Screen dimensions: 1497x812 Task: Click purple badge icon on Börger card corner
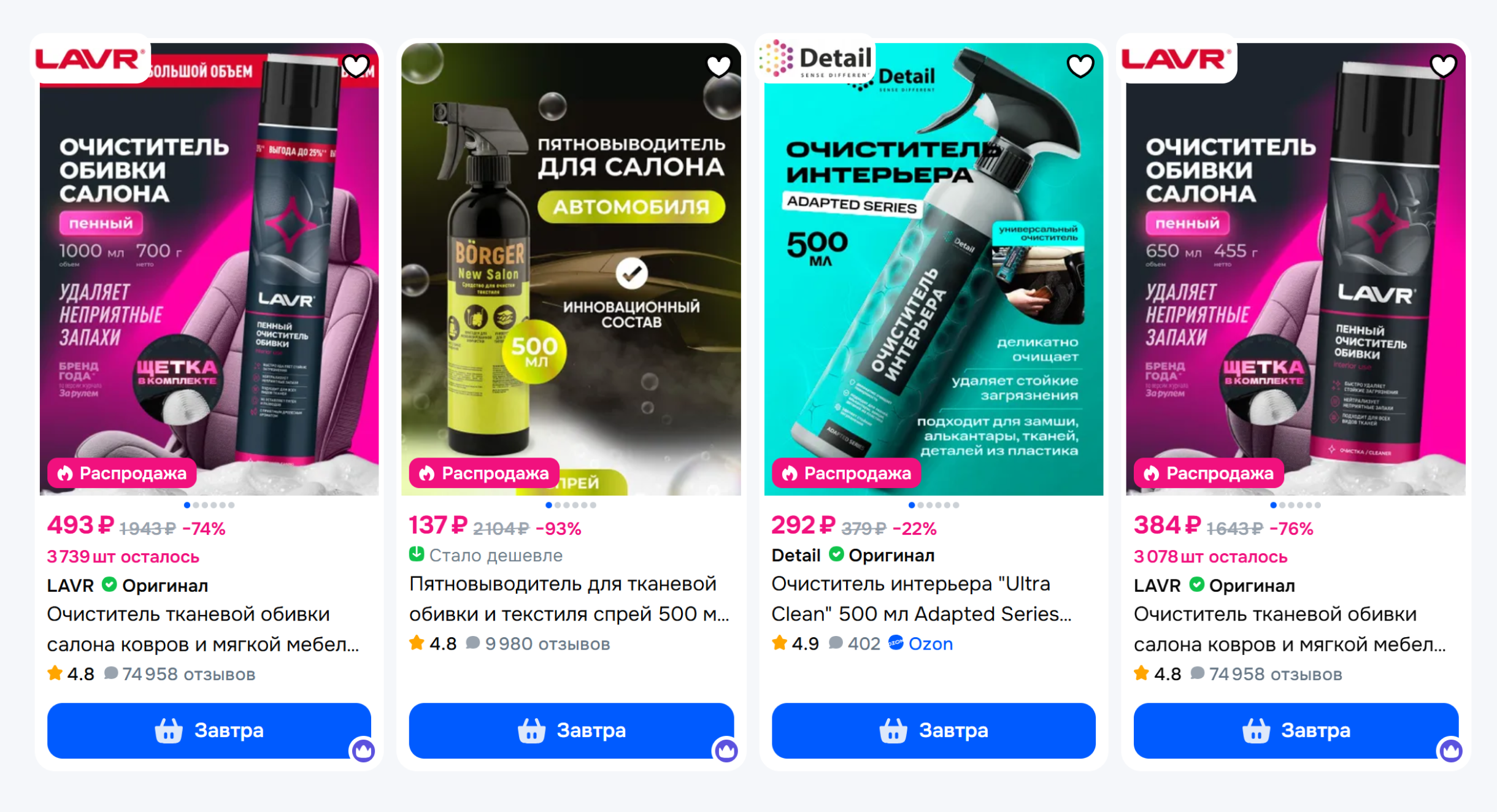point(726,750)
